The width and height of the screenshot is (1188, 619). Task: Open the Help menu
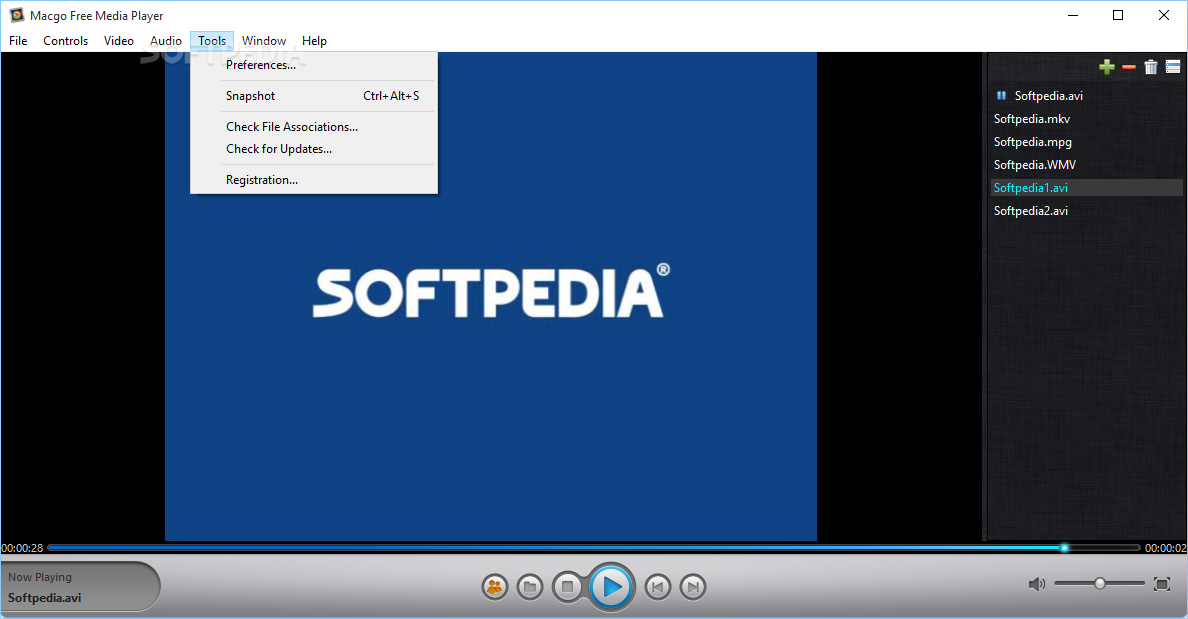[x=314, y=41]
